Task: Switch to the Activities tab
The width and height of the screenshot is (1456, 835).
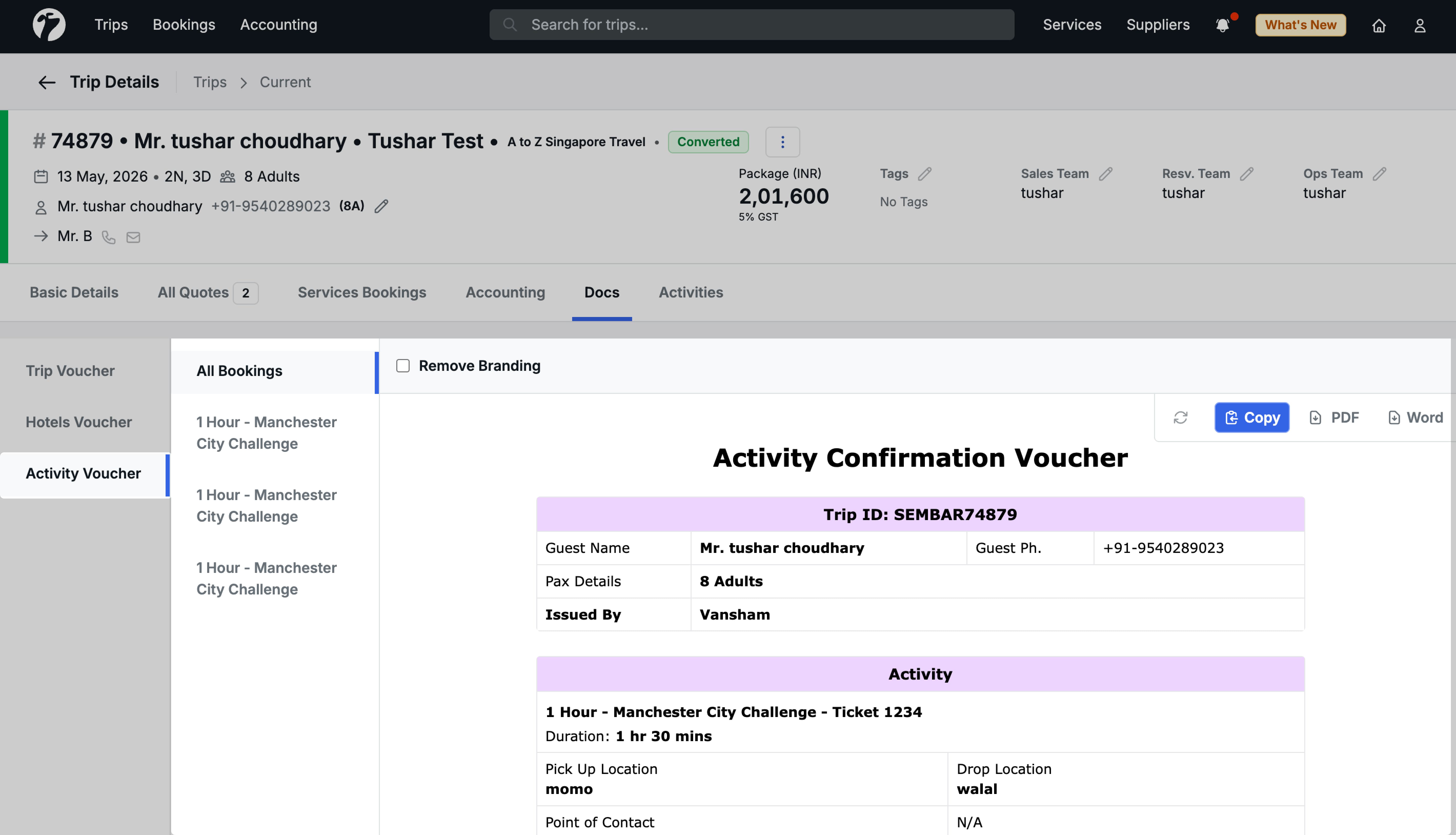Action: (691, 292)
